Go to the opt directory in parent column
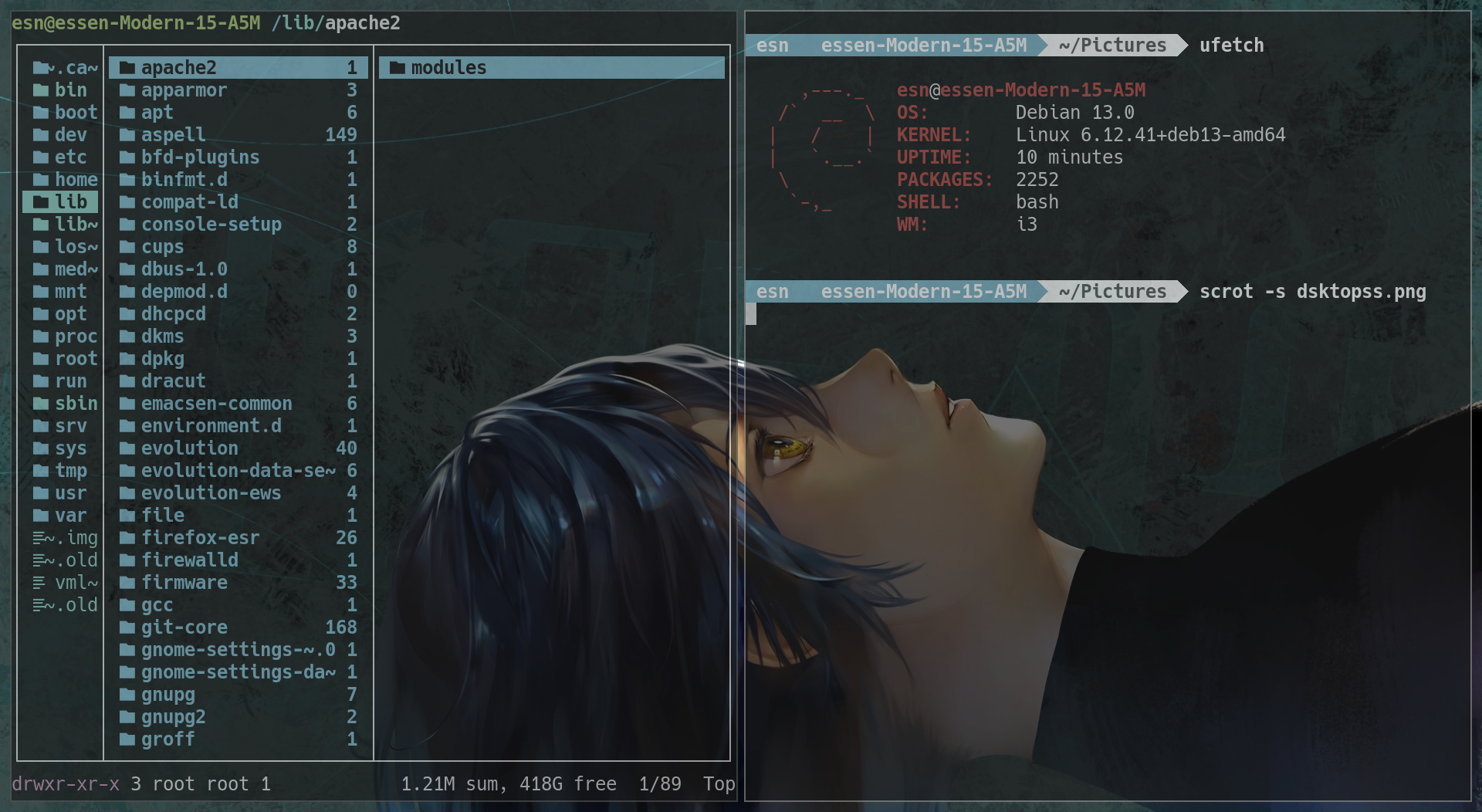 [60, 314]
